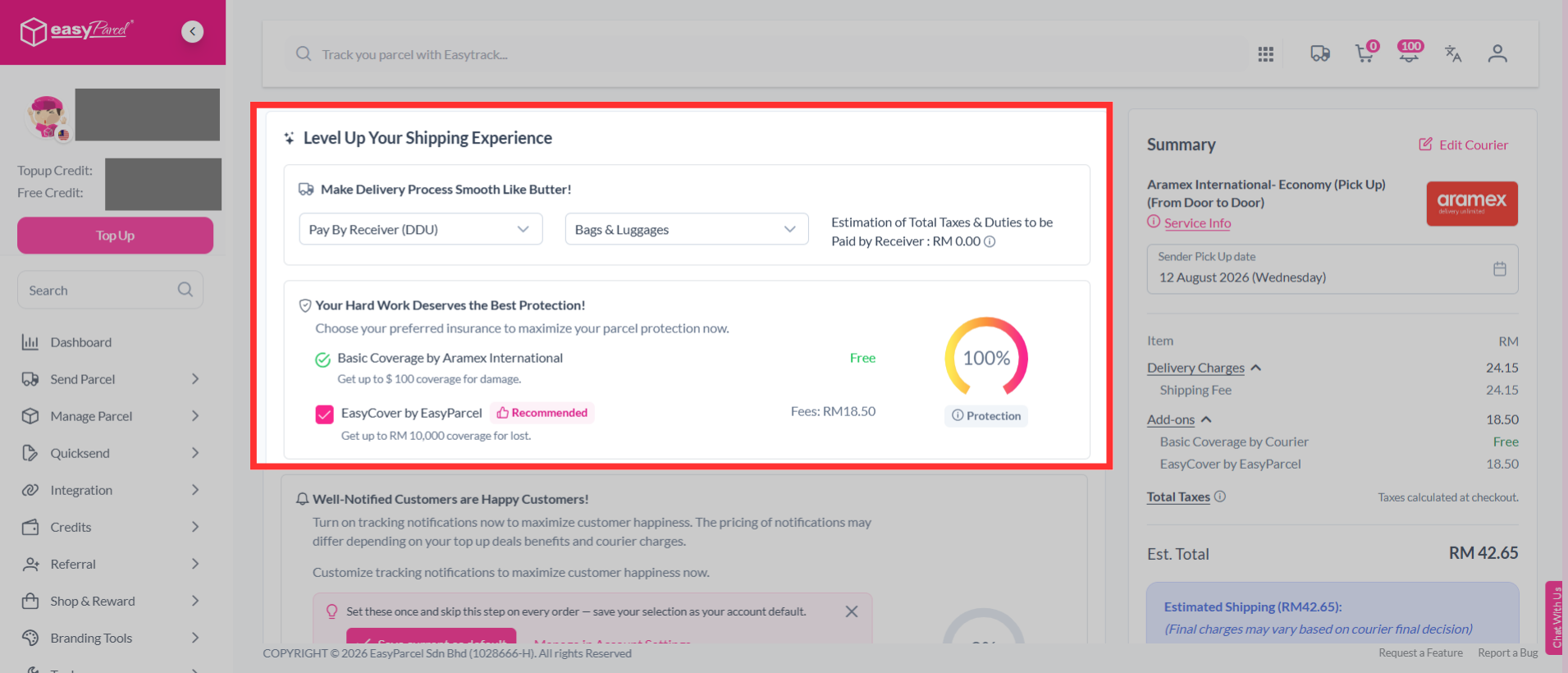Expand the Branding Tools menu chevron
1568x673 pixels.
[x=195, y=638]
